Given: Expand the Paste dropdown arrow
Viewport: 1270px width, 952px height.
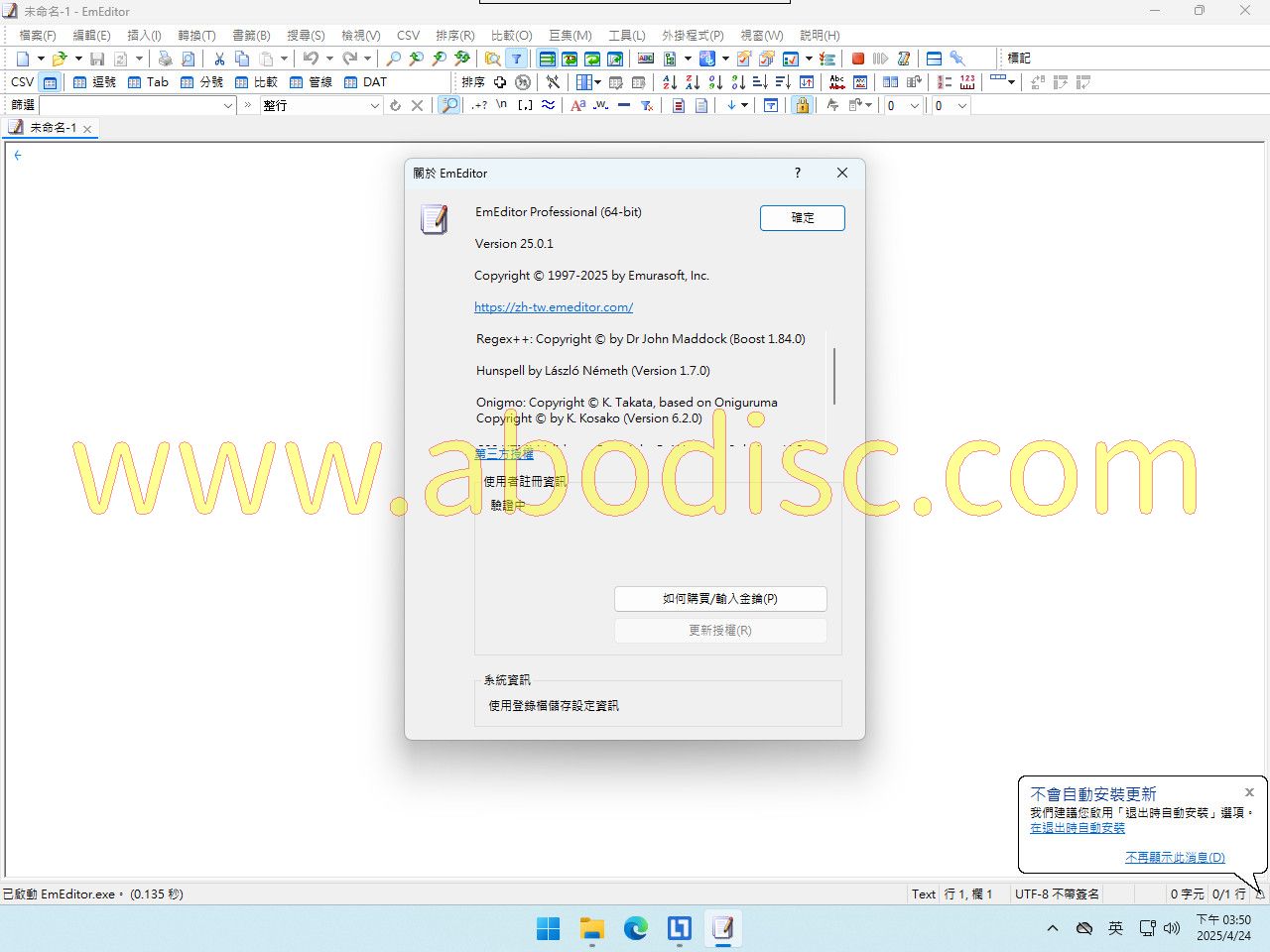Looking at the screenshot, I should click(x=284, y=59).
